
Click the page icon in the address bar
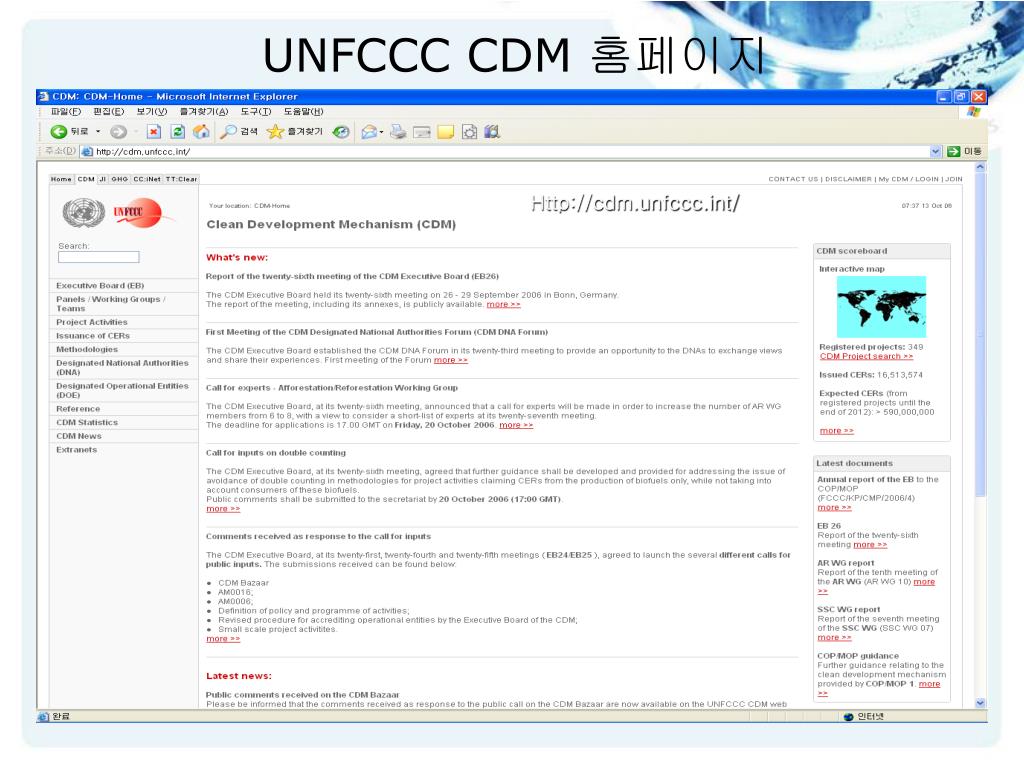(x=87, y=152)
